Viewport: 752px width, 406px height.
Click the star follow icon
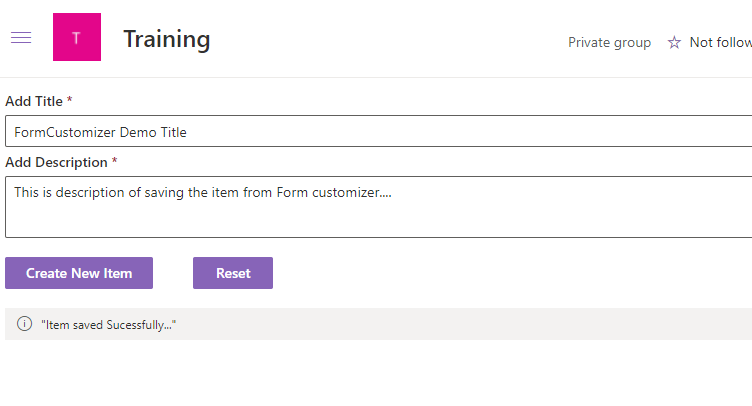tap(674, 42)
